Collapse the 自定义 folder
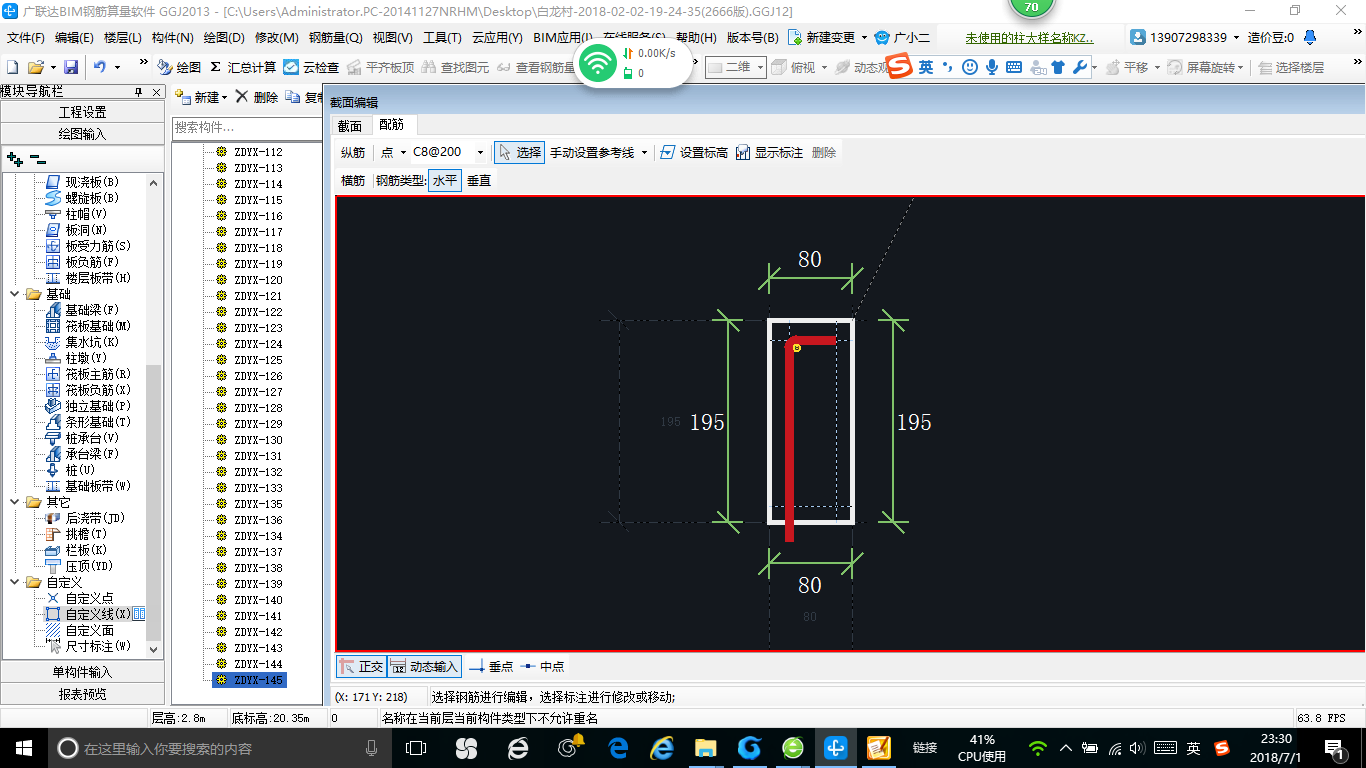This screenshot has height=768, width=1366. tap(15, 582)
